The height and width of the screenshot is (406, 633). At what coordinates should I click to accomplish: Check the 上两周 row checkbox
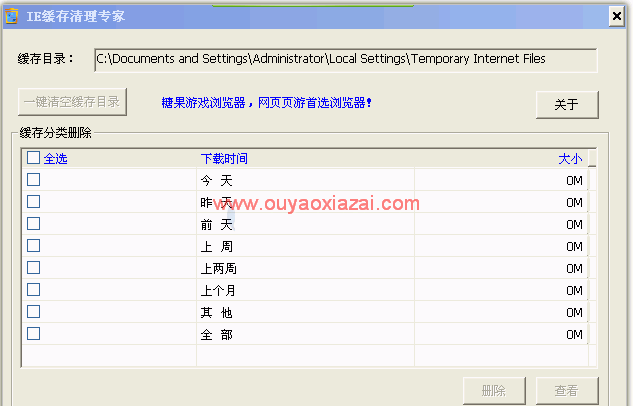point(34,268)
